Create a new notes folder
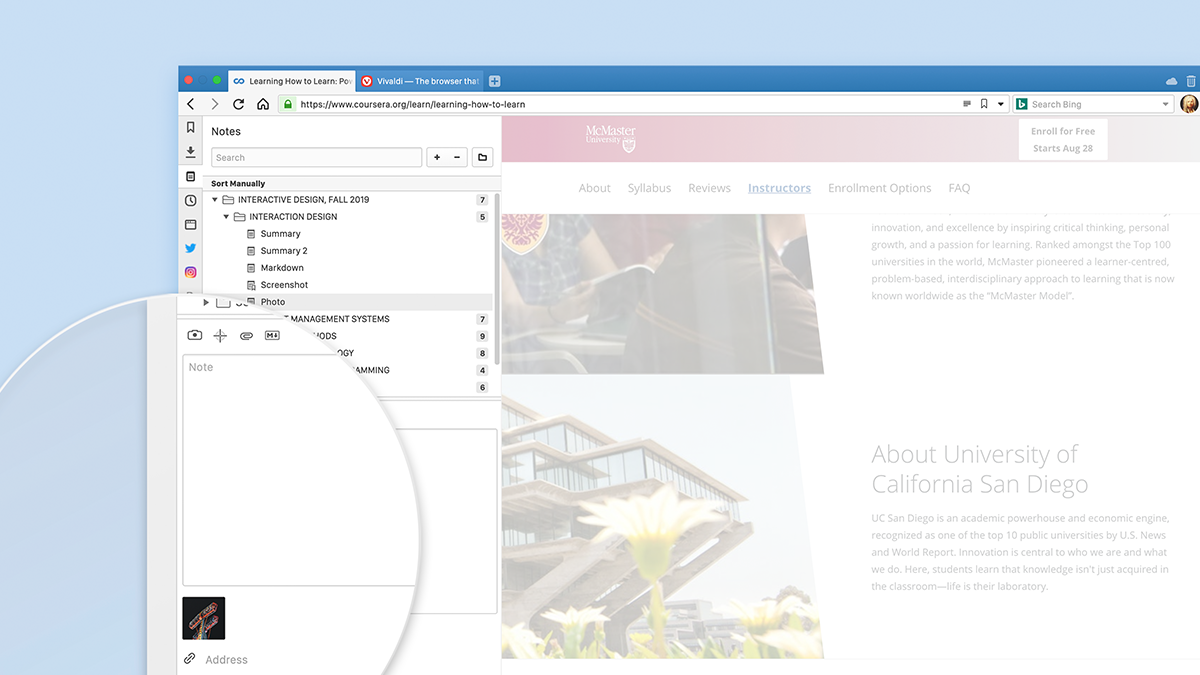Viewport: 1200px width, 675px height. tap(482, 157)
